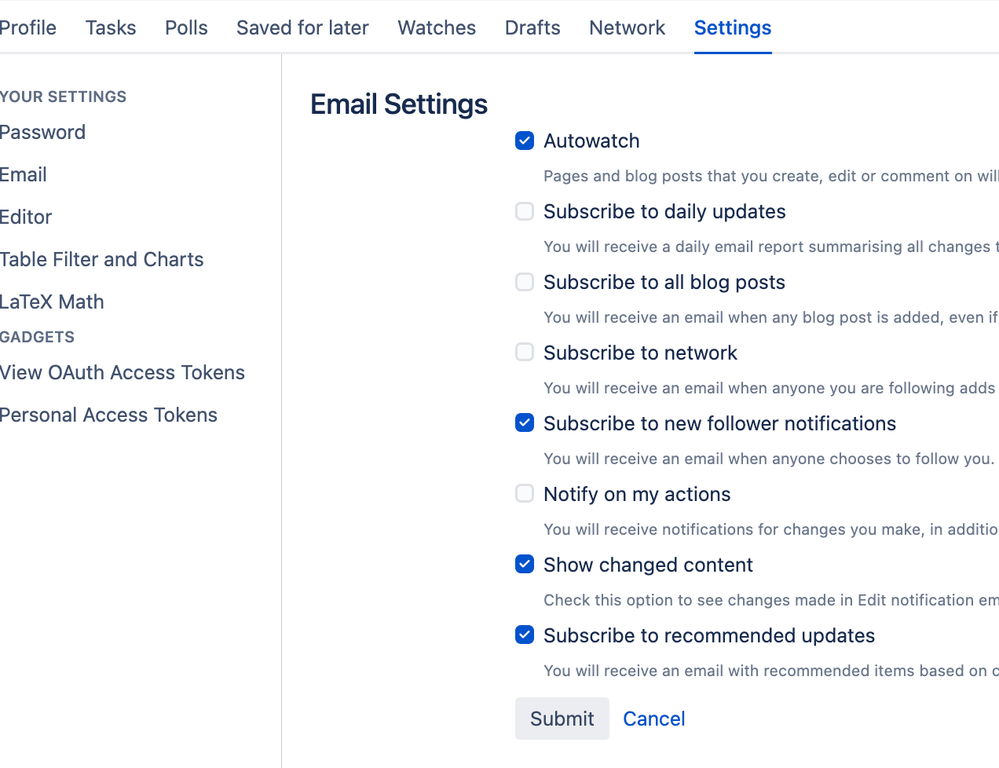Screen dimensions: 999x768
Task: Uncheck the Autowatch checkbox
Action: (524, 141)
